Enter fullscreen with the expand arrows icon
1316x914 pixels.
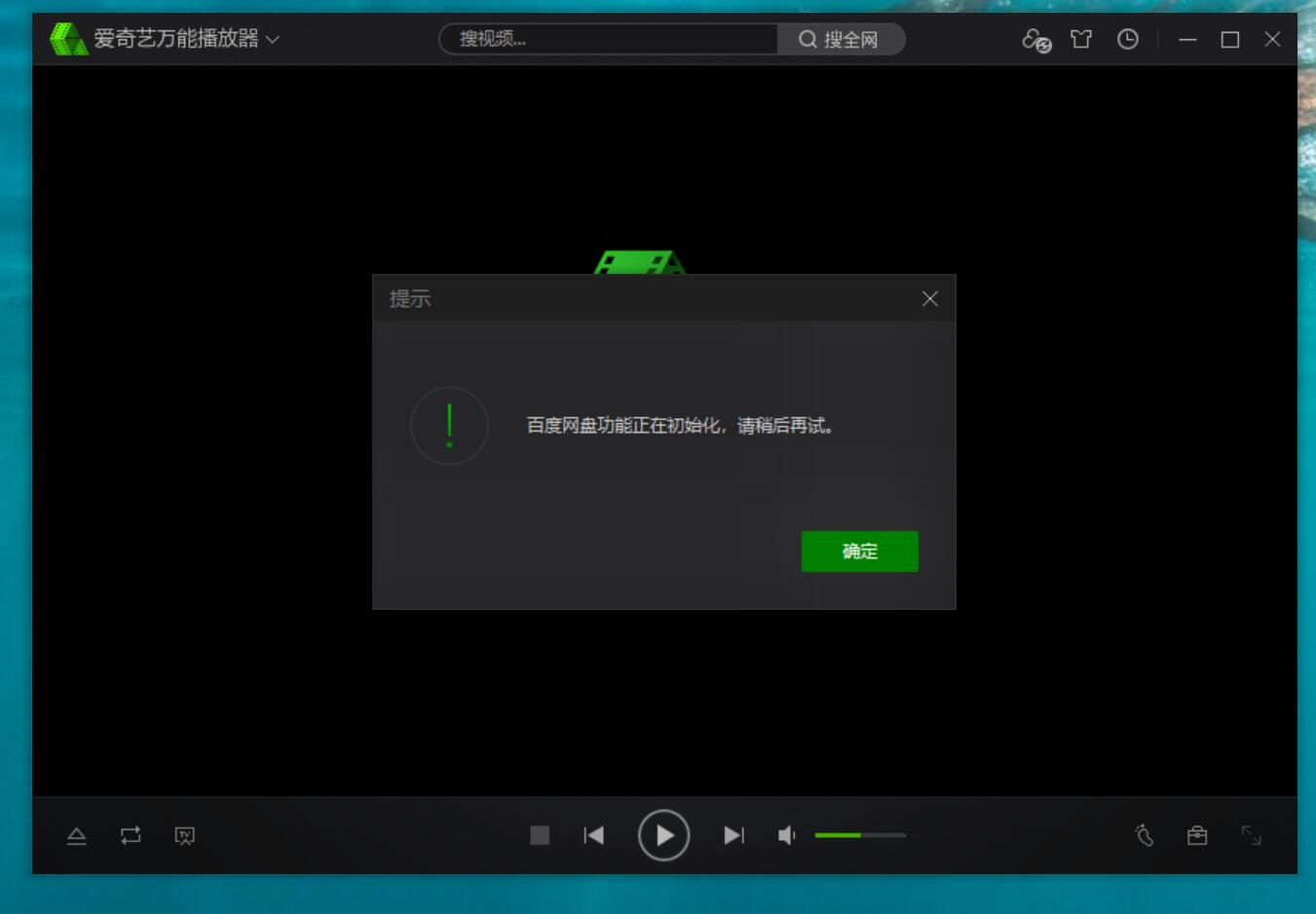pos(1251,835)
